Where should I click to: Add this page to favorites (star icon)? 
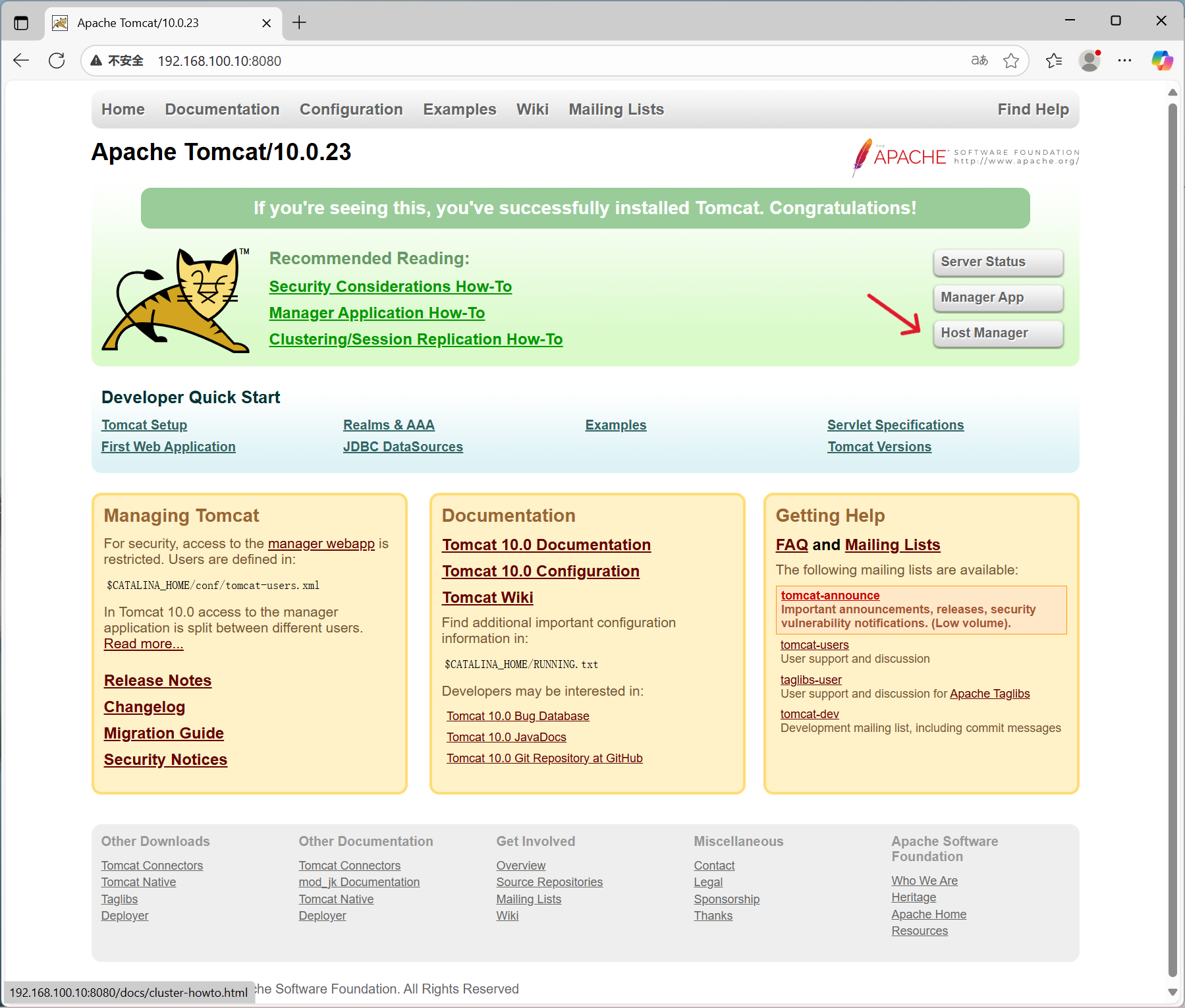coord(1011,61)
